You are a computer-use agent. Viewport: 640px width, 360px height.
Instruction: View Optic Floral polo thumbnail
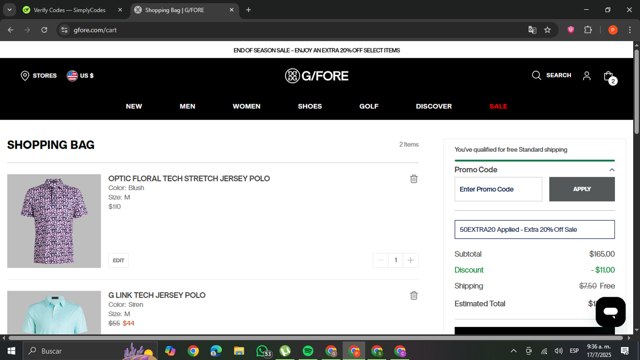pyautogui.click(x=54, y=221)
